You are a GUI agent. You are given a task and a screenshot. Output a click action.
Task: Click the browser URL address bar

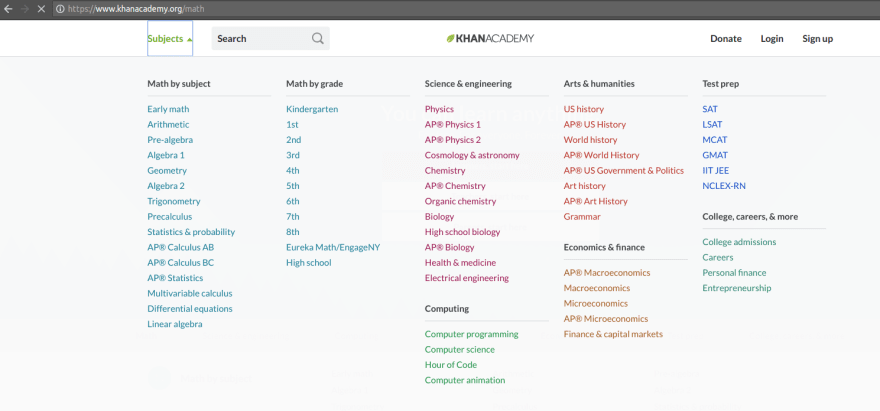[466, 9]
